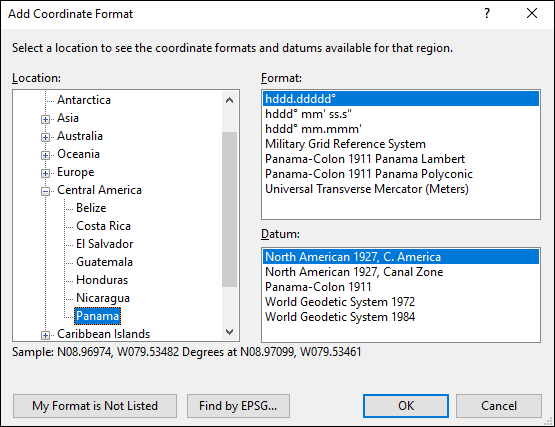Click the Location list scroll down arrow
Viewport: 555px width, 427px height.
click(229, 332)
